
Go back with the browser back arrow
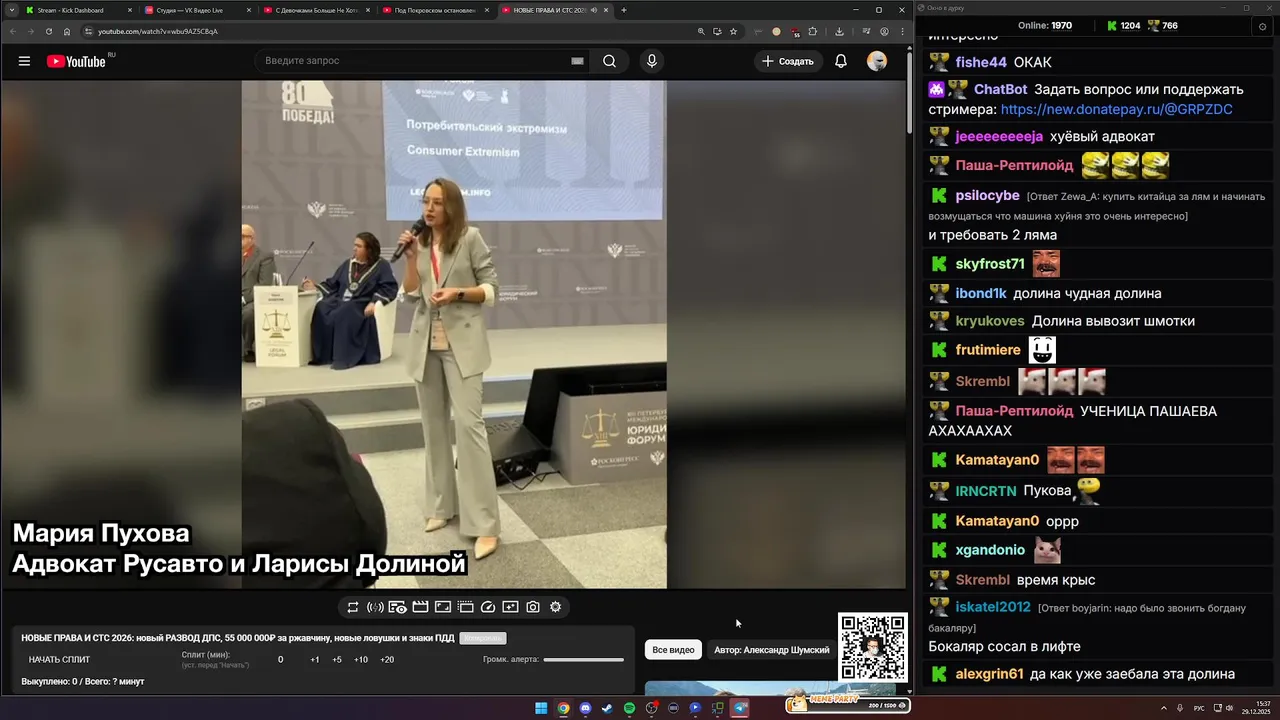tap(13, 31)
